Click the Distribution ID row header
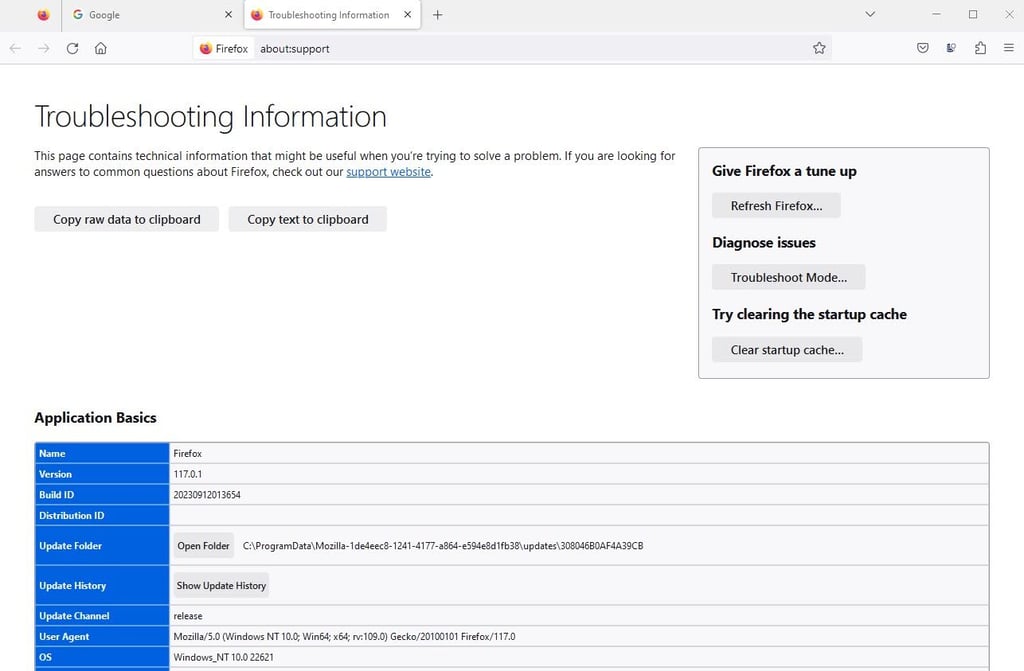This screenshot has height=671, width=1024. (102, 516)
